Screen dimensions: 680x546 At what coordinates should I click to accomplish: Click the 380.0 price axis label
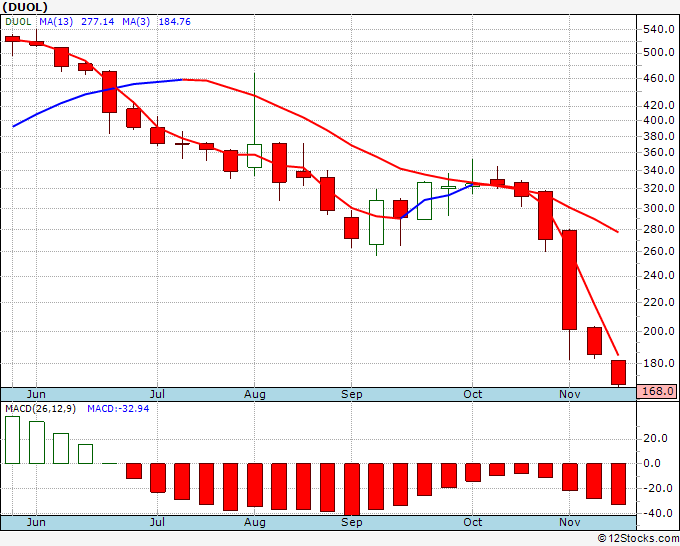pos(659,136)
